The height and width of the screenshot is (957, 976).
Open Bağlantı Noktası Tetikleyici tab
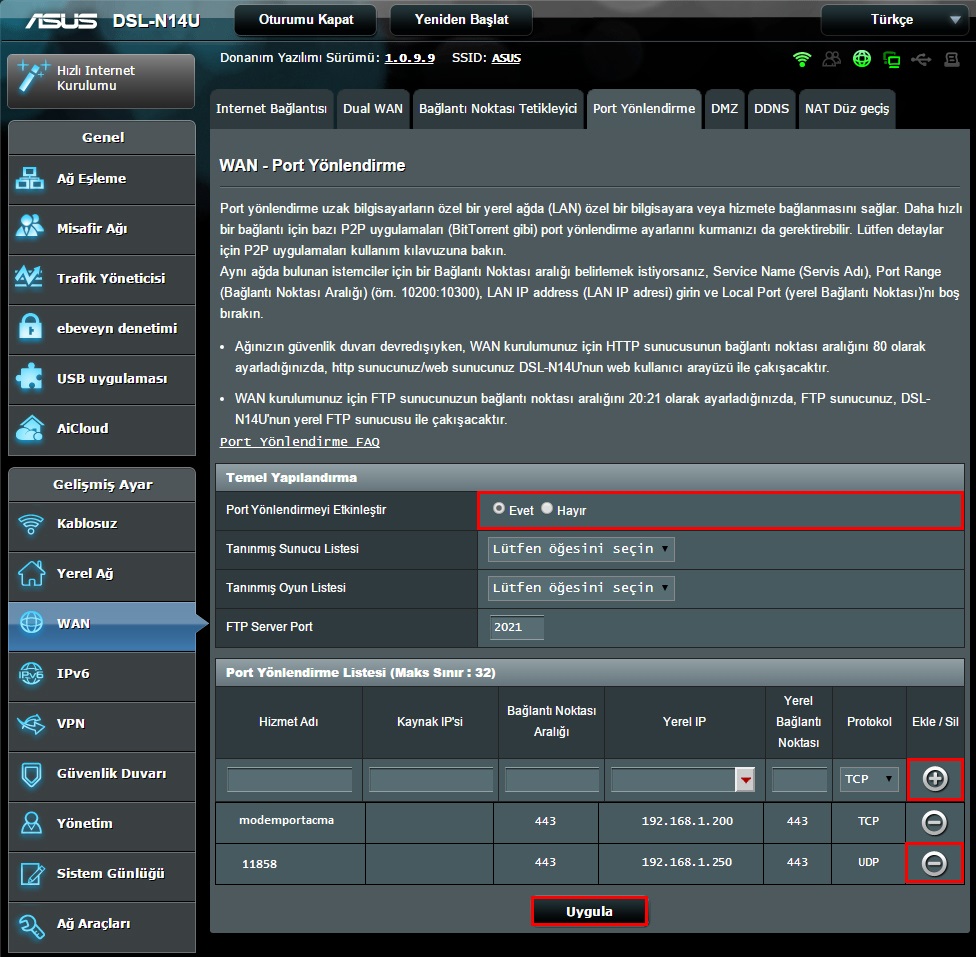coord(498,109)
